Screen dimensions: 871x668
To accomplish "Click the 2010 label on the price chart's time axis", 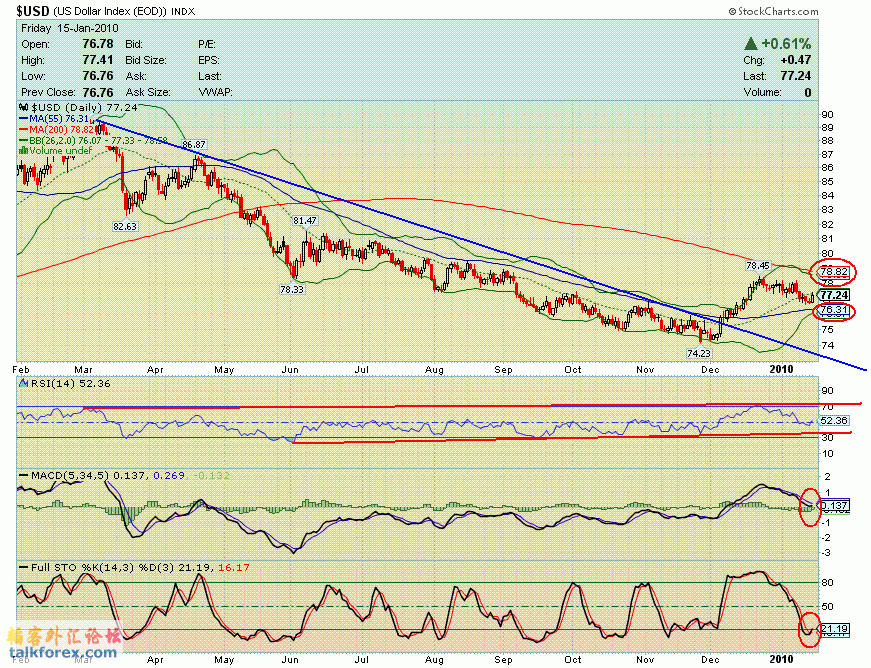I will click(x=781, y=369).
